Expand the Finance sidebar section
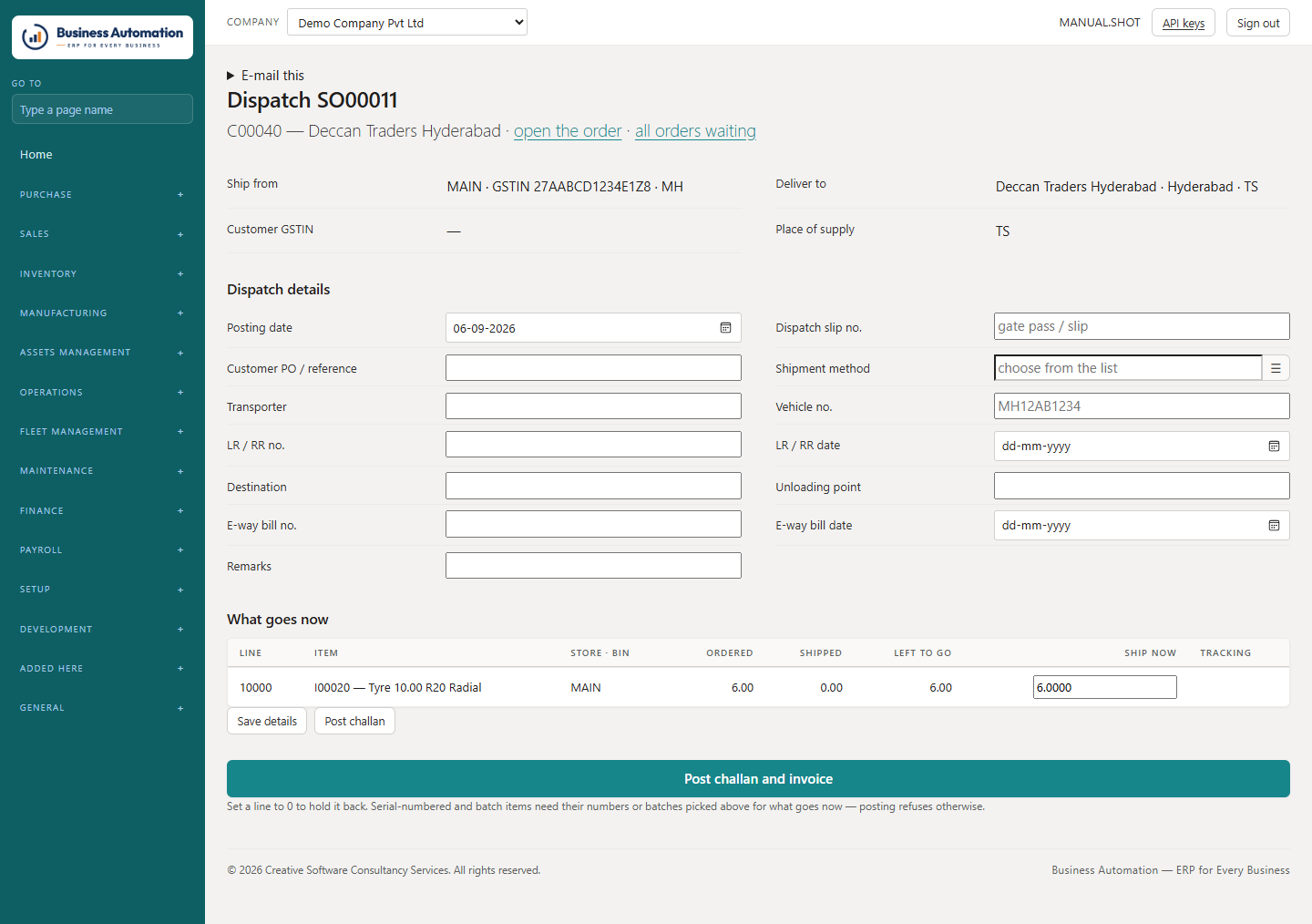This screenshot has height=924, width=1312. click(x=102, y=511)
